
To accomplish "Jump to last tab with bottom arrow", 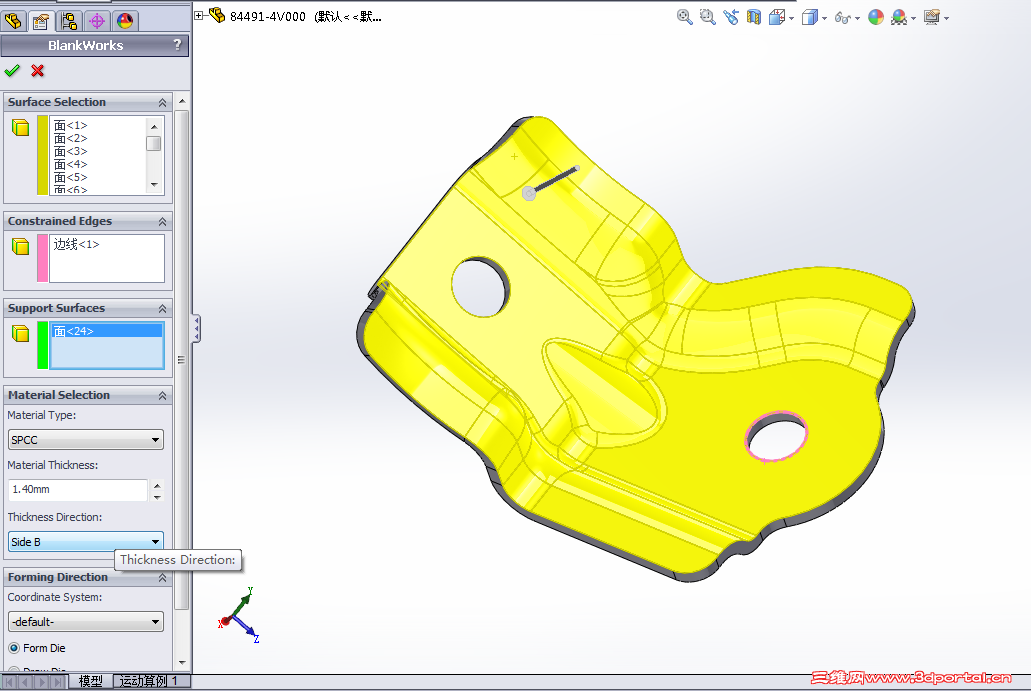I will (59, 682).
